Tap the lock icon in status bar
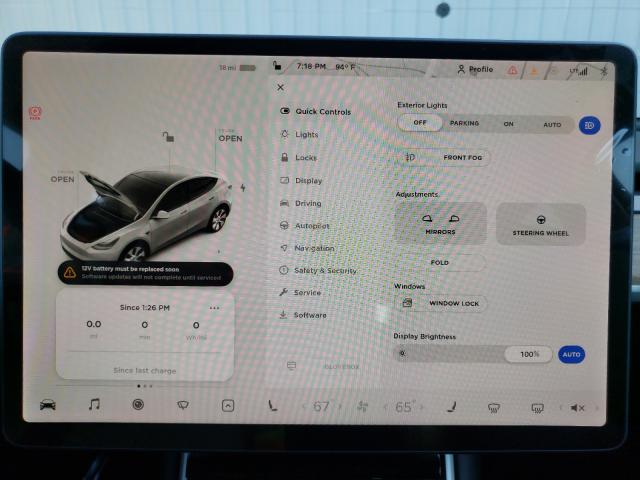The image size is (640, 480). pos(277,65)
